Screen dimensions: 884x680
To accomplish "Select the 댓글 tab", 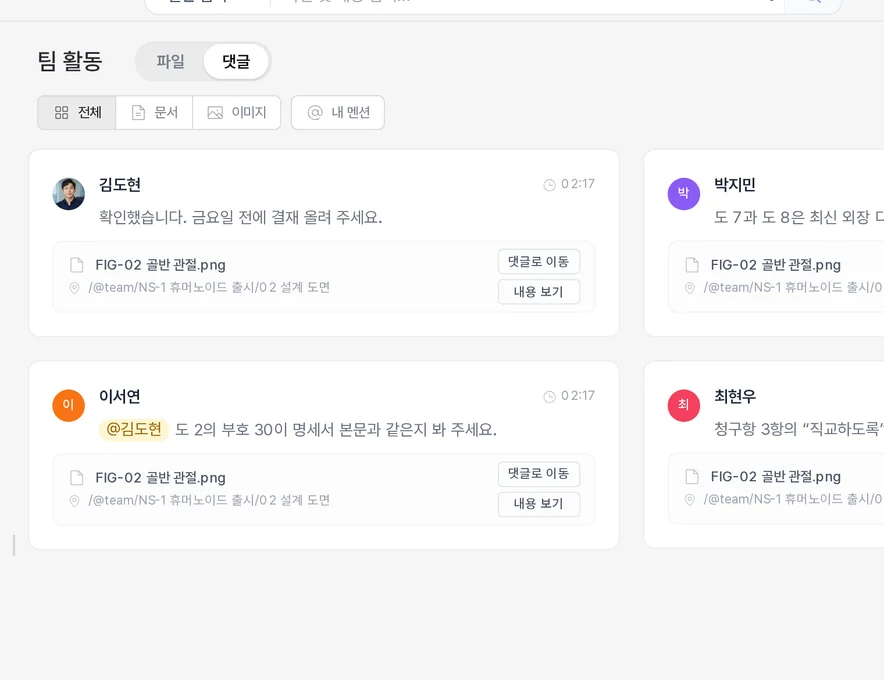I will [236, 61].
